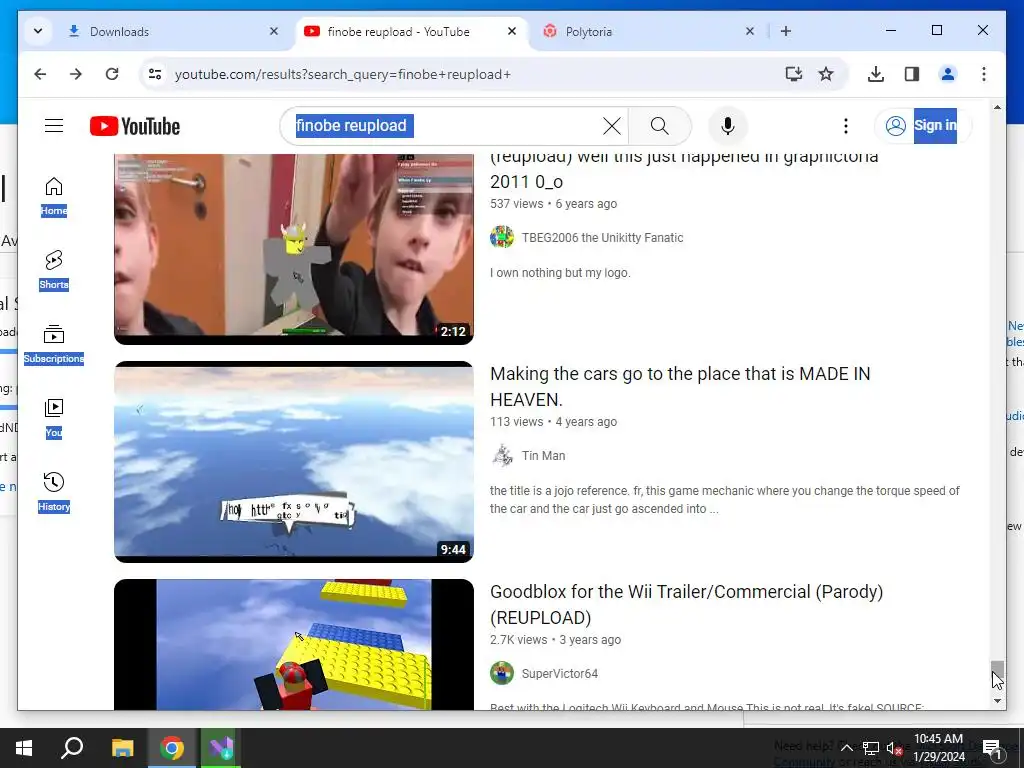Open the Windows Start menu

point(24,748)
